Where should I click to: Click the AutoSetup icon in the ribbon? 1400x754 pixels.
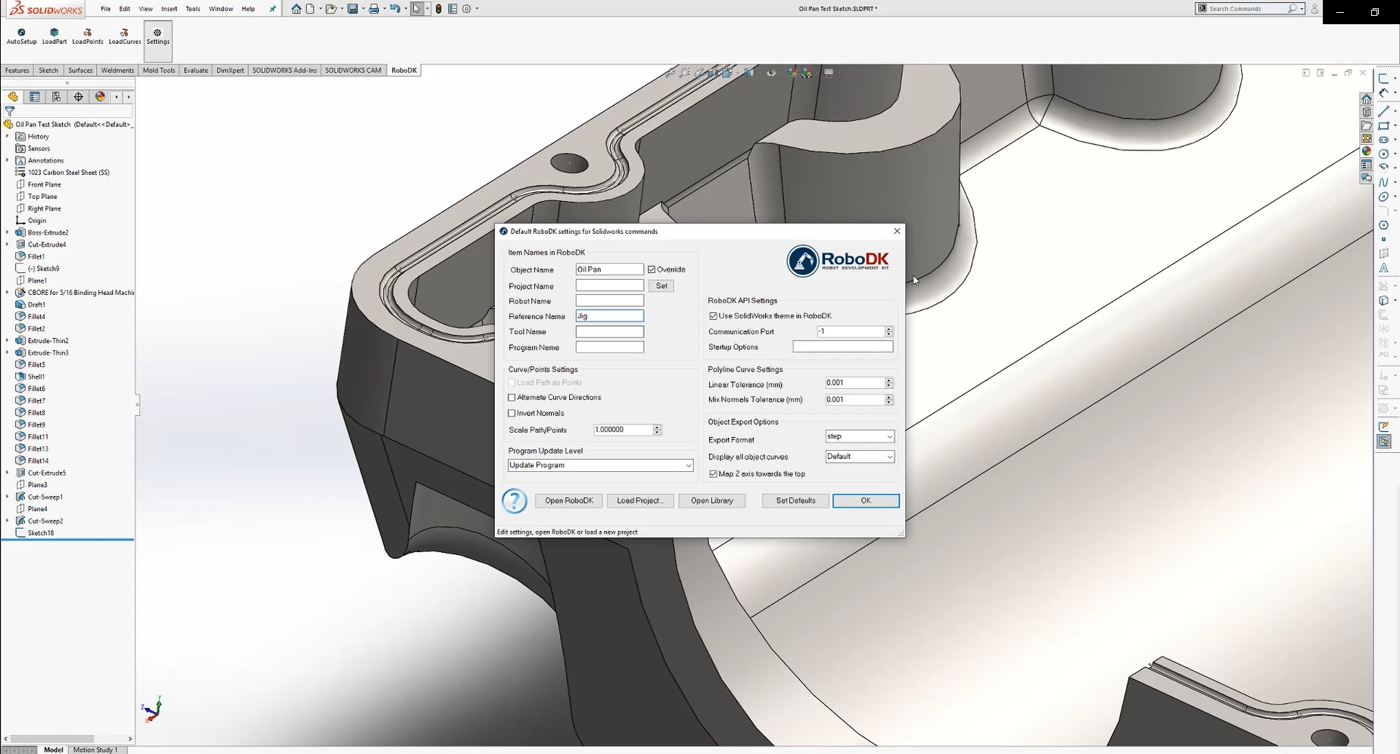(21, 37)
